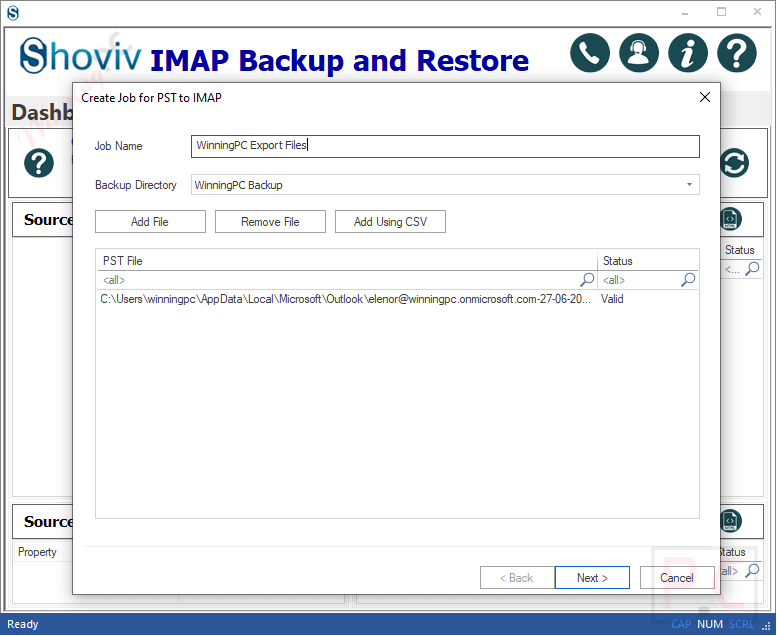Focus the Job Name input field
This screenshot has height=636, width=777.
[x=445, y=146]
